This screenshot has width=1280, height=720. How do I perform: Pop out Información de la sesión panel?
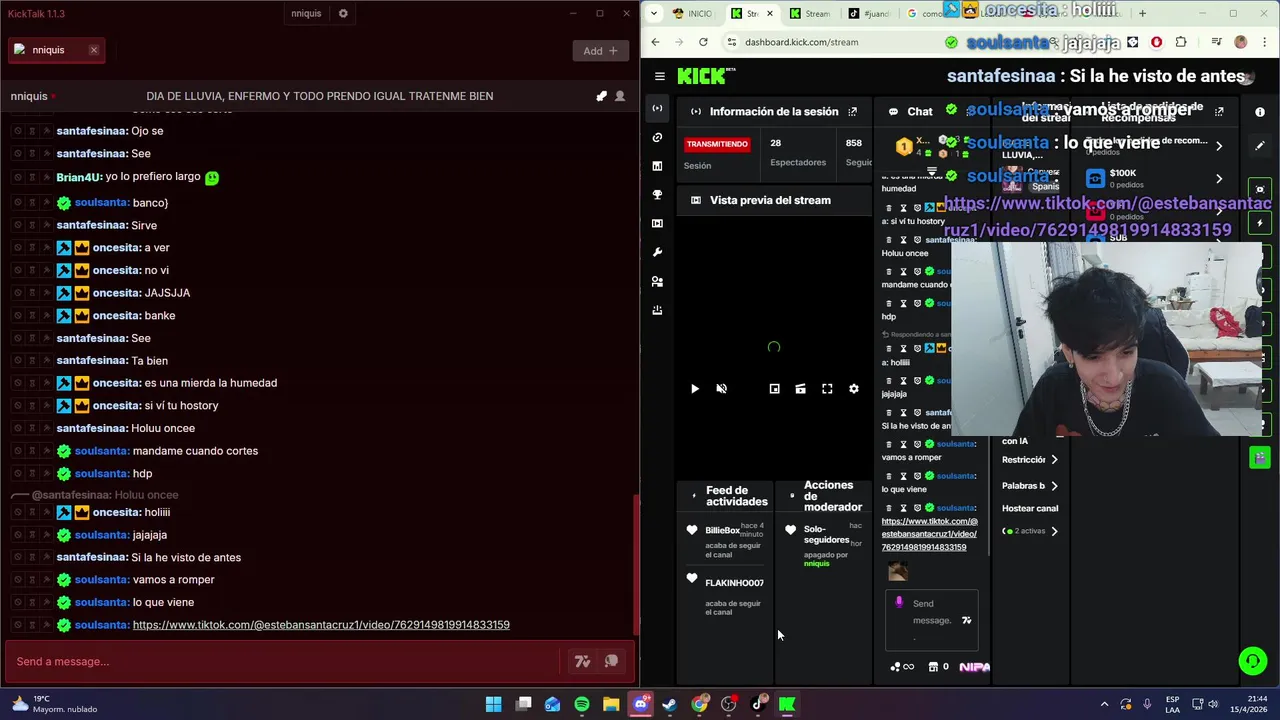(852, 112)
